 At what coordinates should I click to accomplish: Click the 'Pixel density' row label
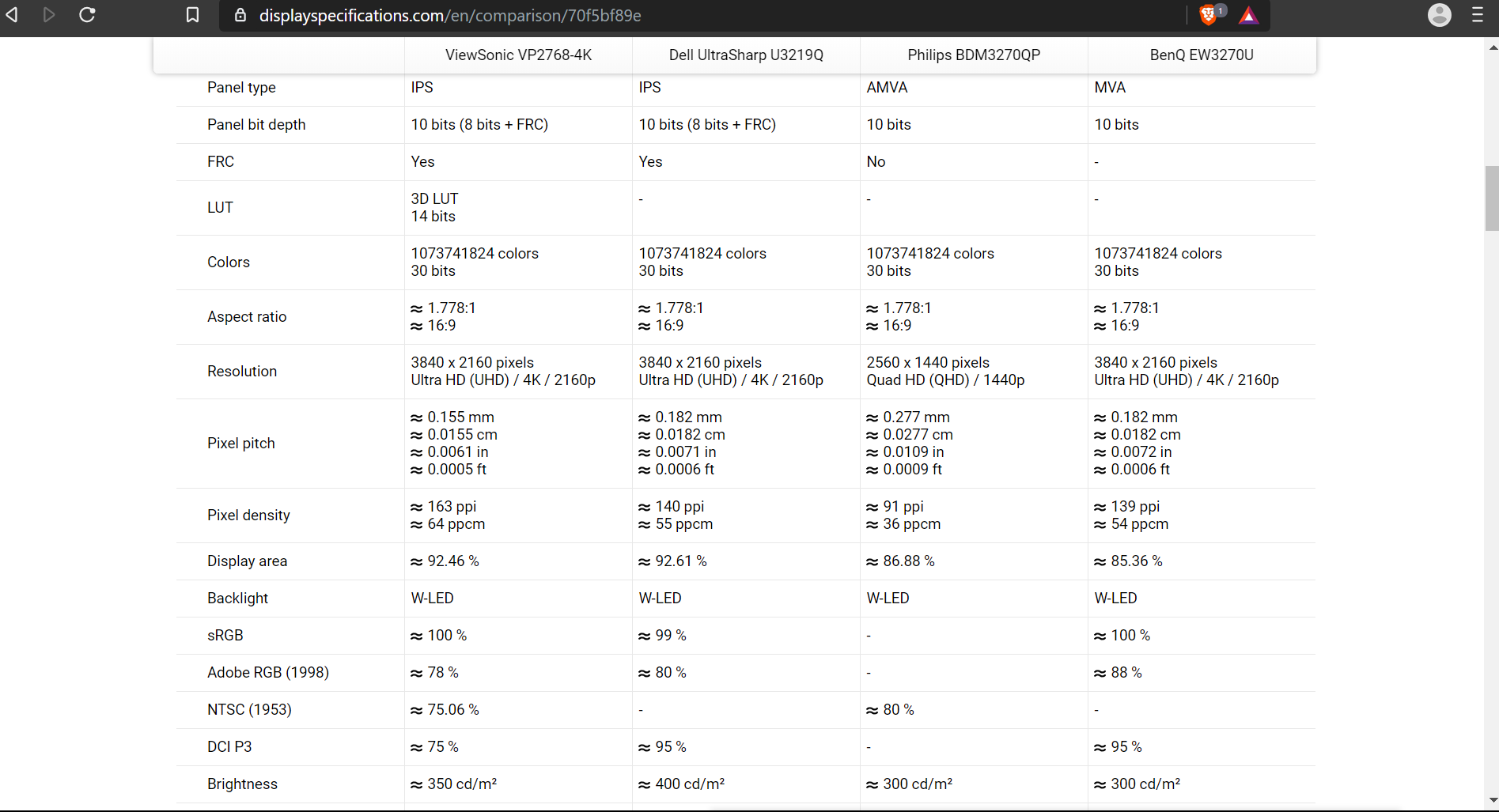(248, 516)
